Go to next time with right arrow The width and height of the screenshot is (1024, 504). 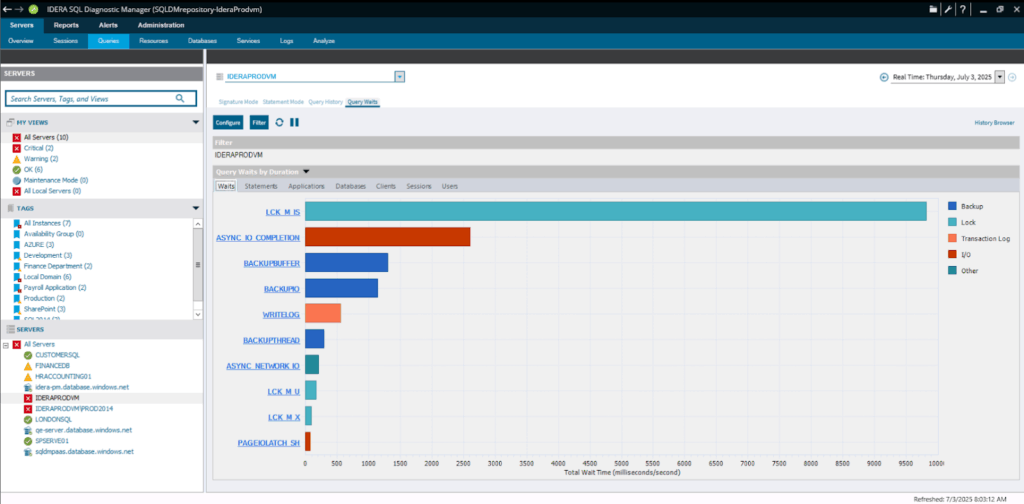coord(1012,77)
